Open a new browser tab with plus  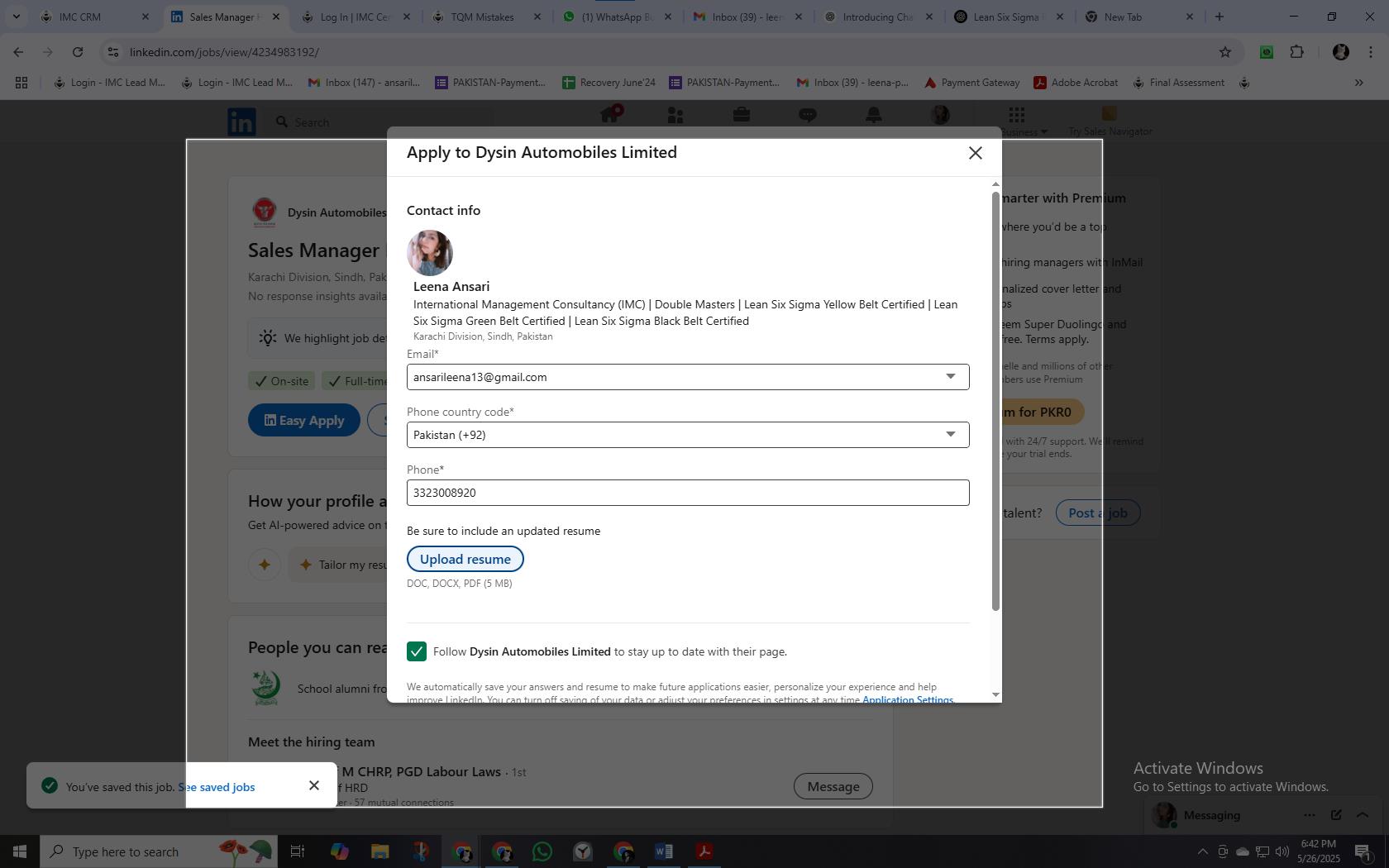tap(1219, 17)
